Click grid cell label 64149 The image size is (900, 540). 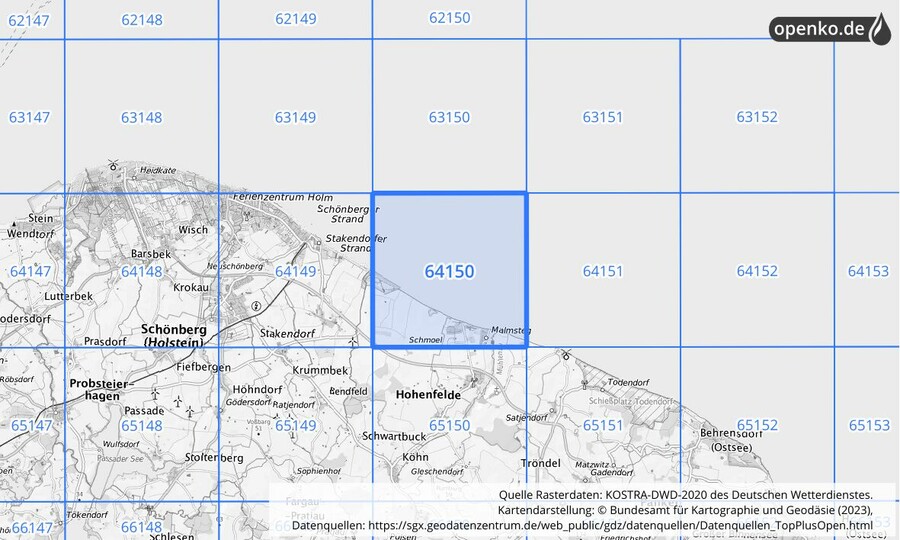[296, 271]
